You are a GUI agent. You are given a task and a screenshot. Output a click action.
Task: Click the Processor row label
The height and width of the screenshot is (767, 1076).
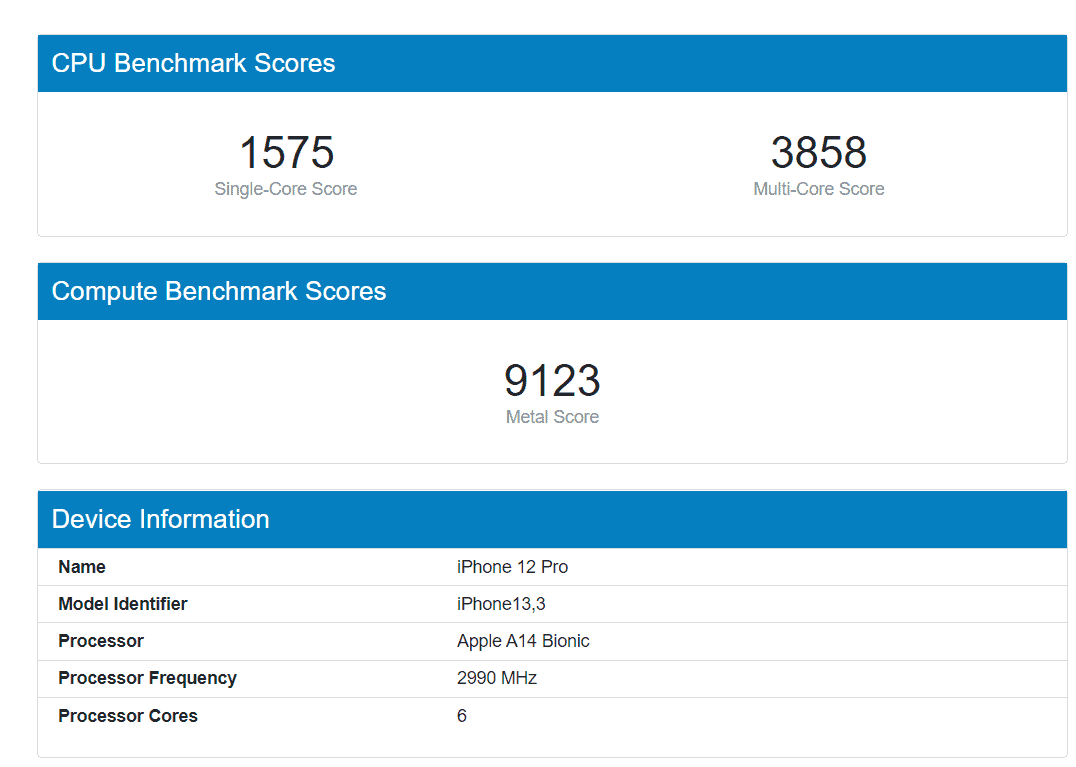tap(101, 641)
